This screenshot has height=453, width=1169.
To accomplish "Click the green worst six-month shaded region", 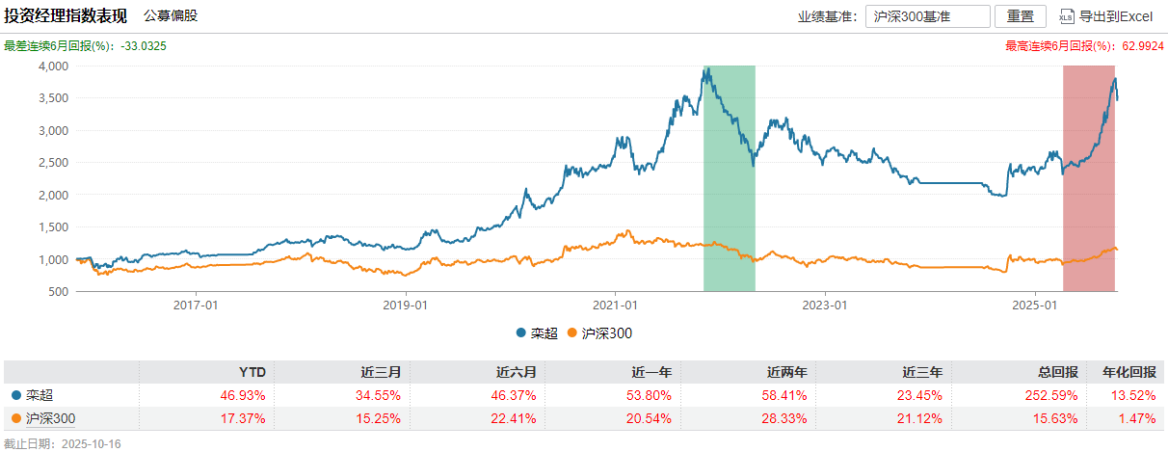I will pyautogui.click(x=729, y=180).
